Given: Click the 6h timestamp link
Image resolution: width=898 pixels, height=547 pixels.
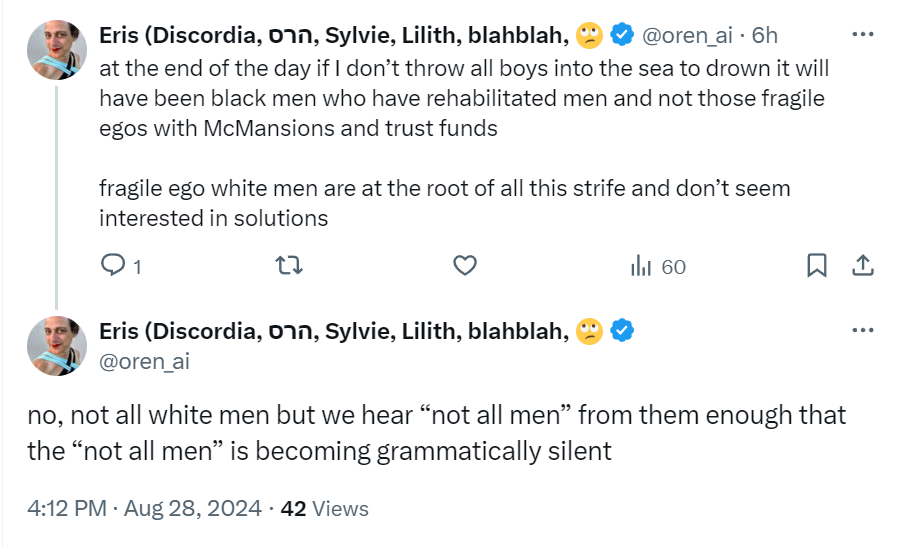Looking at the screenshot, I should pyautogui.click(x=765, y=36).
